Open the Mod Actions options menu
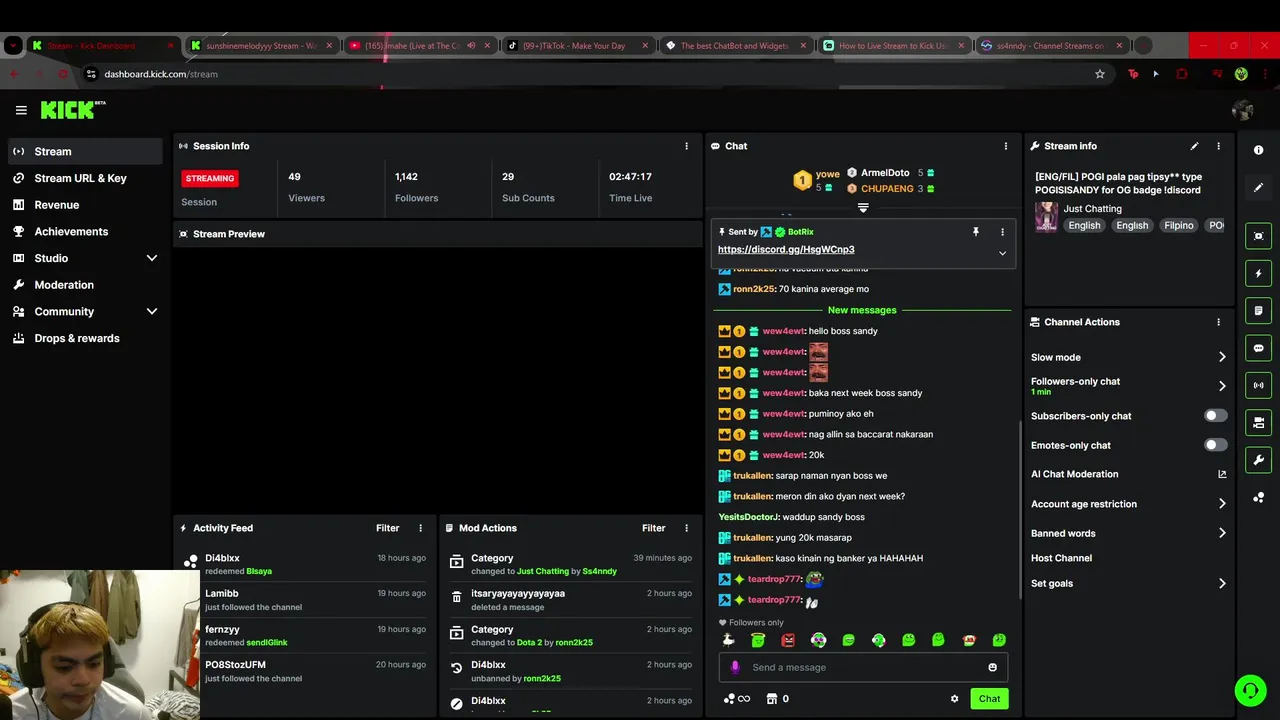This screenshot has height=720, width=1280. [x=686, y=528]
